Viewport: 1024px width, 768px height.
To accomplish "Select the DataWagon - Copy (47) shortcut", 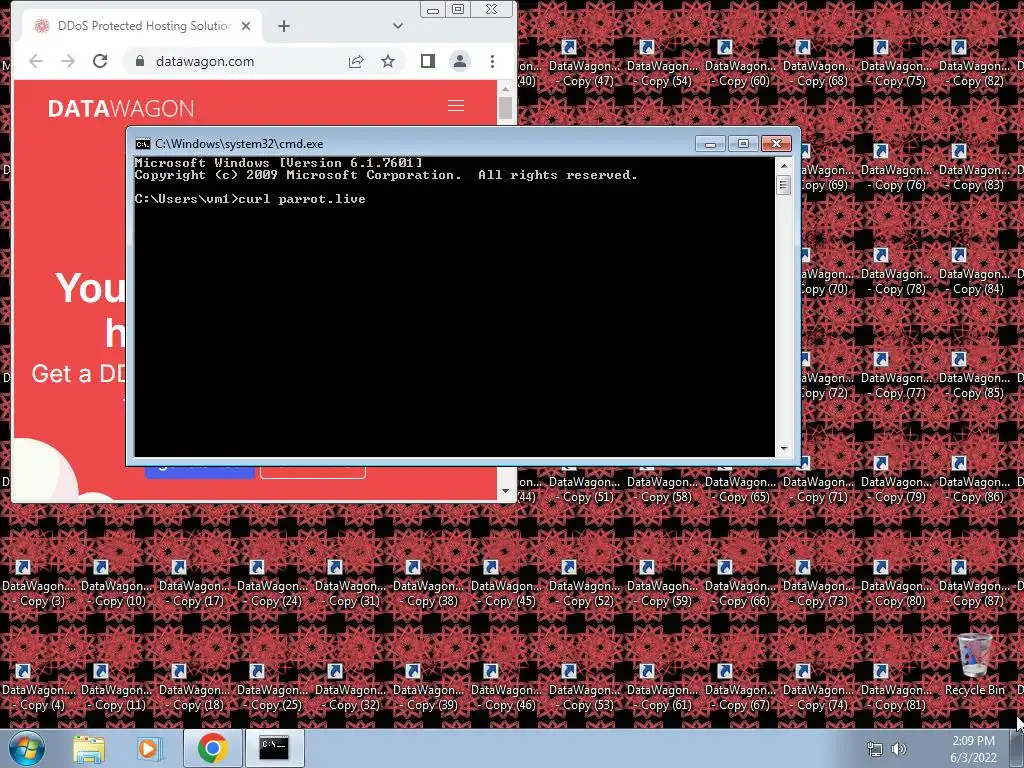I will point(584,64).
